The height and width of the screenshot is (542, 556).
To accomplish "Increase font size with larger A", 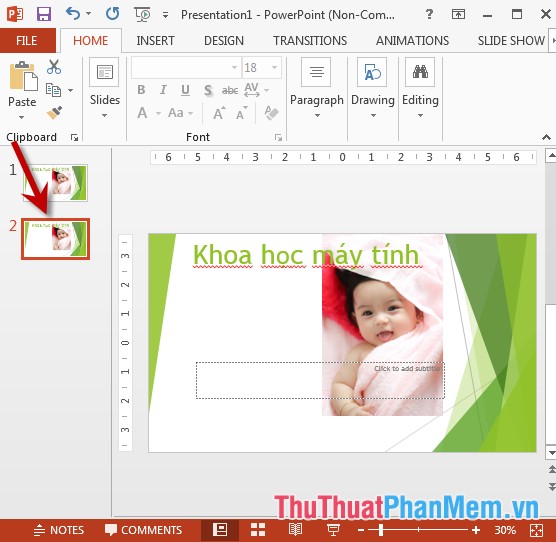I will (219, 113).
